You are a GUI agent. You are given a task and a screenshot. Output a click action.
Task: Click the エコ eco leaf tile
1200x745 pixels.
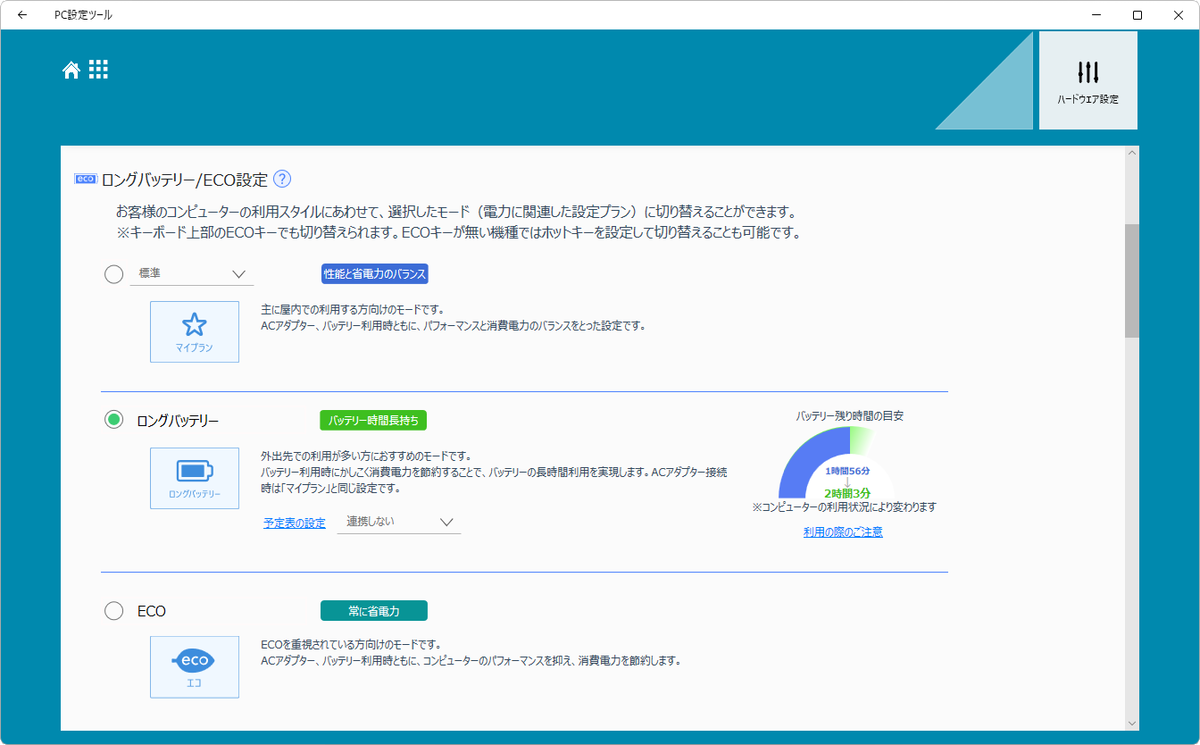pyautogui.click(x=194, y=667)
